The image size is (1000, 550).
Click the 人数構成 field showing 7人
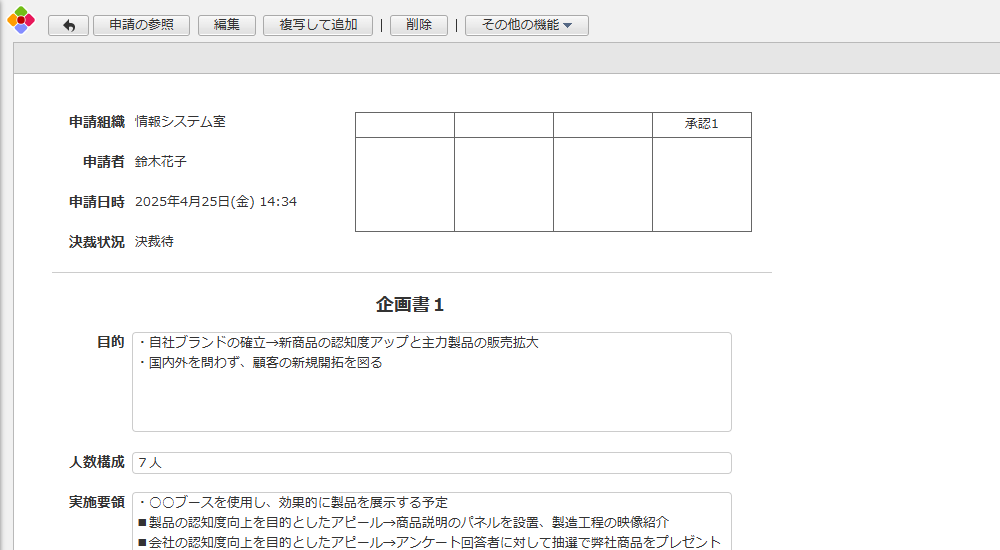click(x=432, y=463)
